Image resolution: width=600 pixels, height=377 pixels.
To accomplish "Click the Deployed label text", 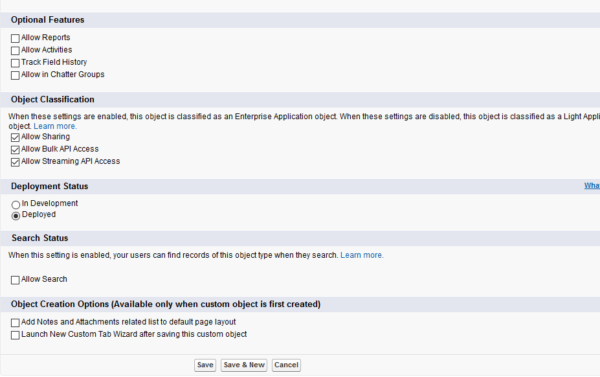I will [39, 214].
